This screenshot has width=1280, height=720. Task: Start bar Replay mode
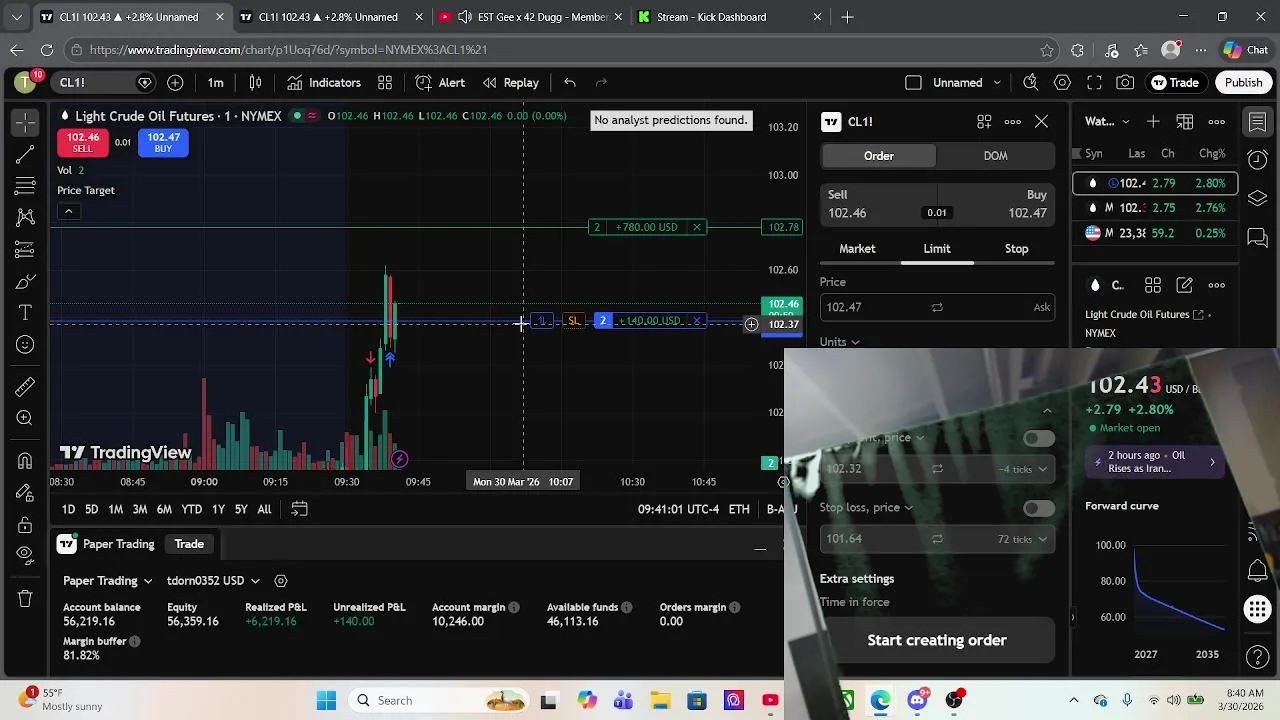pos(511,83)
